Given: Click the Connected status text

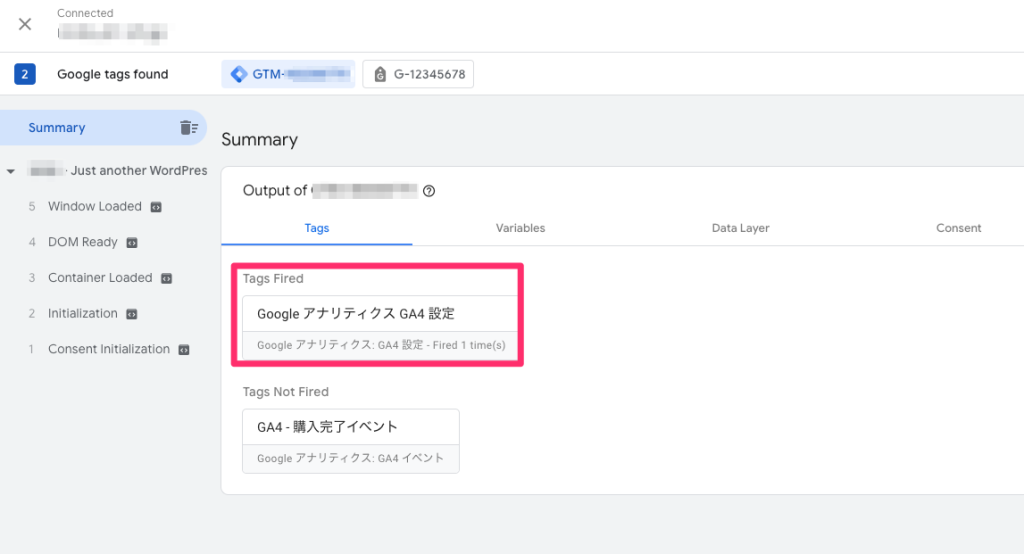Looking at the screenshot, I should tap(85, 13).
